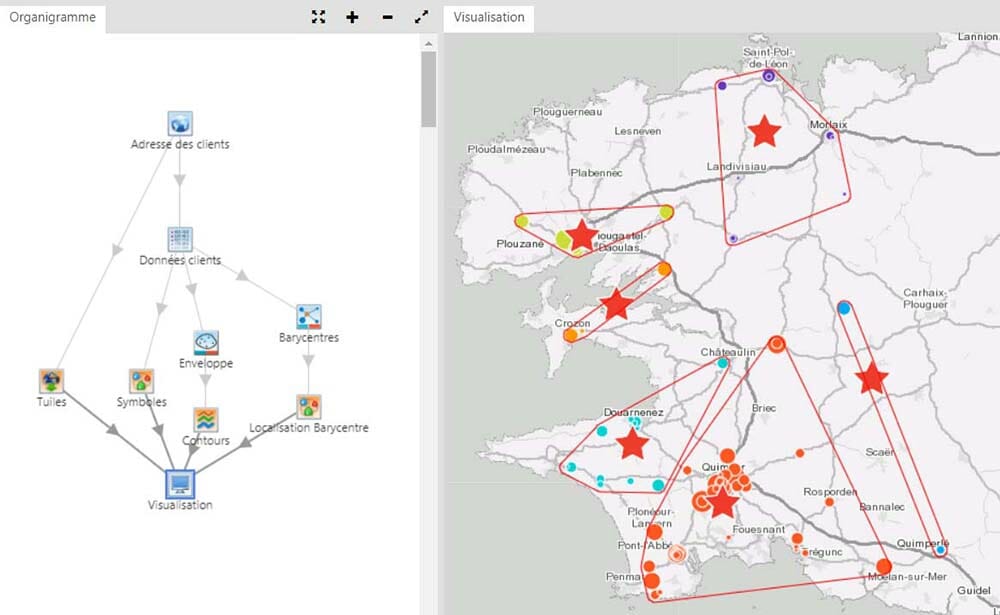This screenshot has height=615, width=1000.
Task: Select the Données clients table node
Action: pyautogui.click(x=180, y=239)
